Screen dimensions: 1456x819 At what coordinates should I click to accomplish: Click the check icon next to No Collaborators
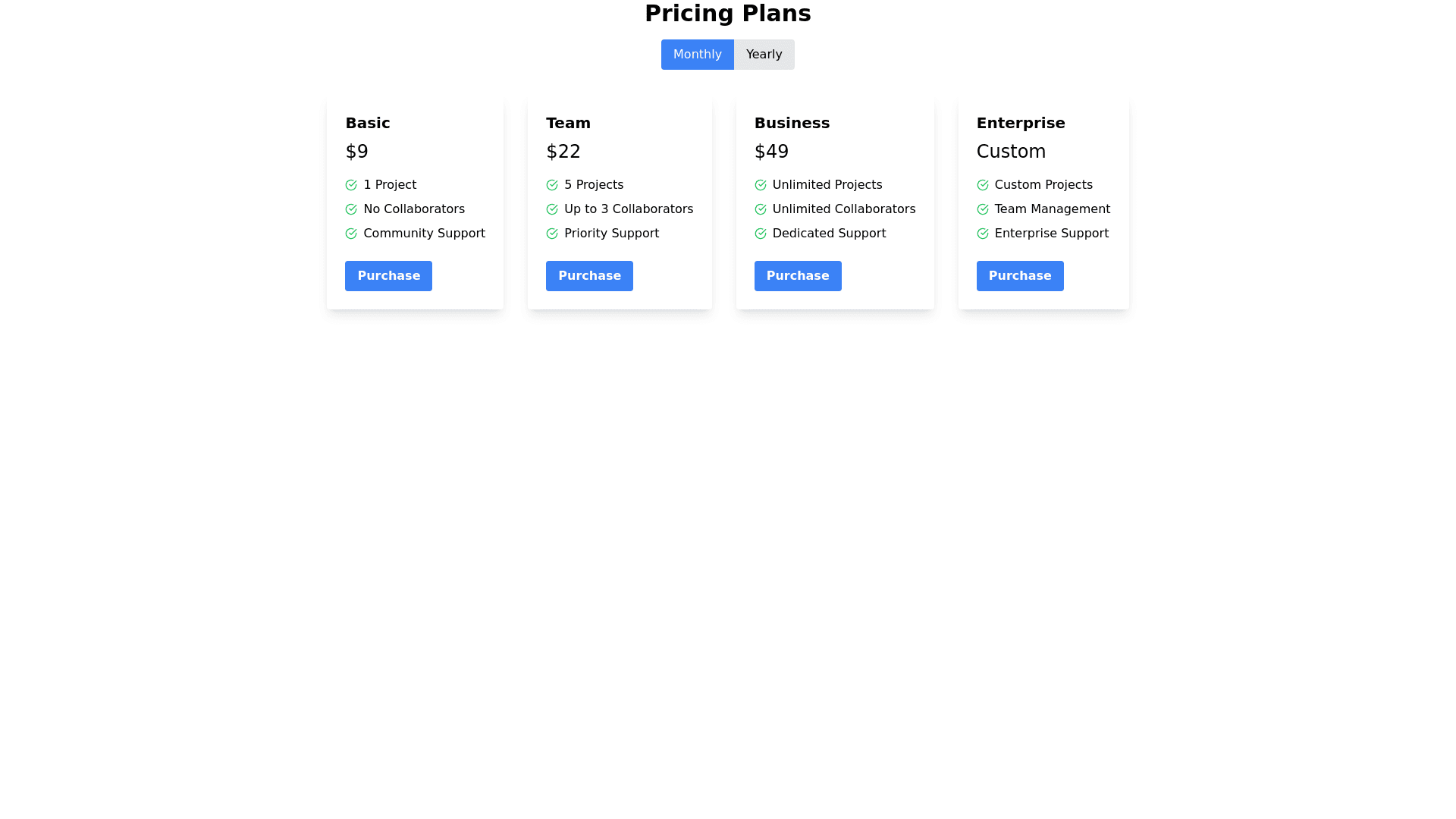[350, 209]
